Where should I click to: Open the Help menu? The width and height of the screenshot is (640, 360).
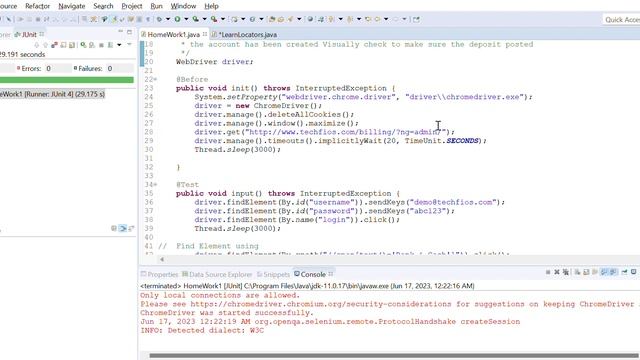pos(211,6)
